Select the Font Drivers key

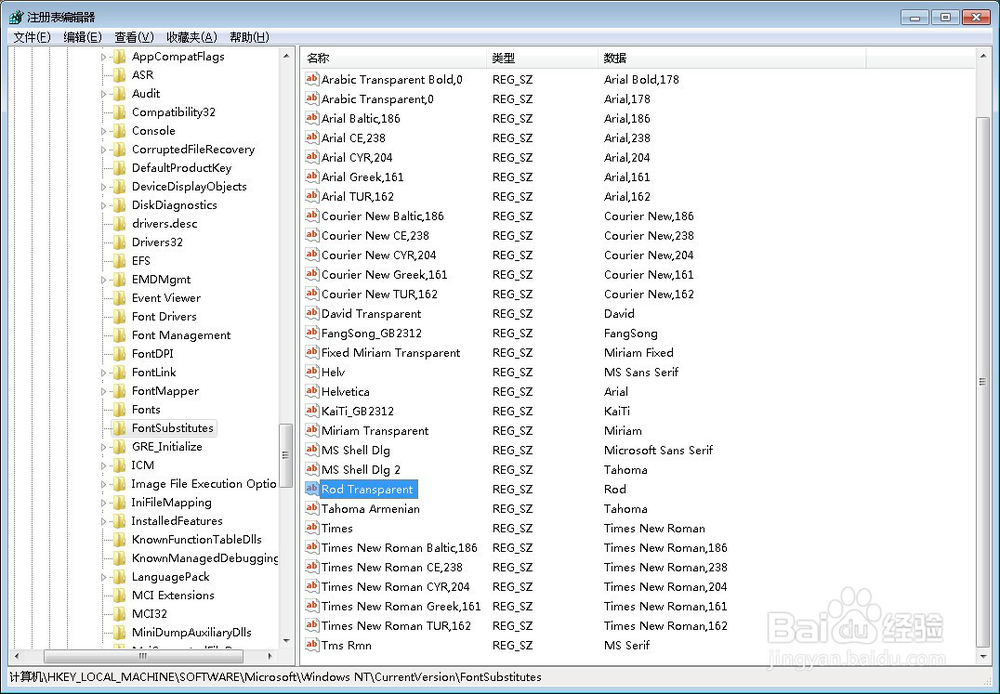pyautogui.click(x=162, y=316)
